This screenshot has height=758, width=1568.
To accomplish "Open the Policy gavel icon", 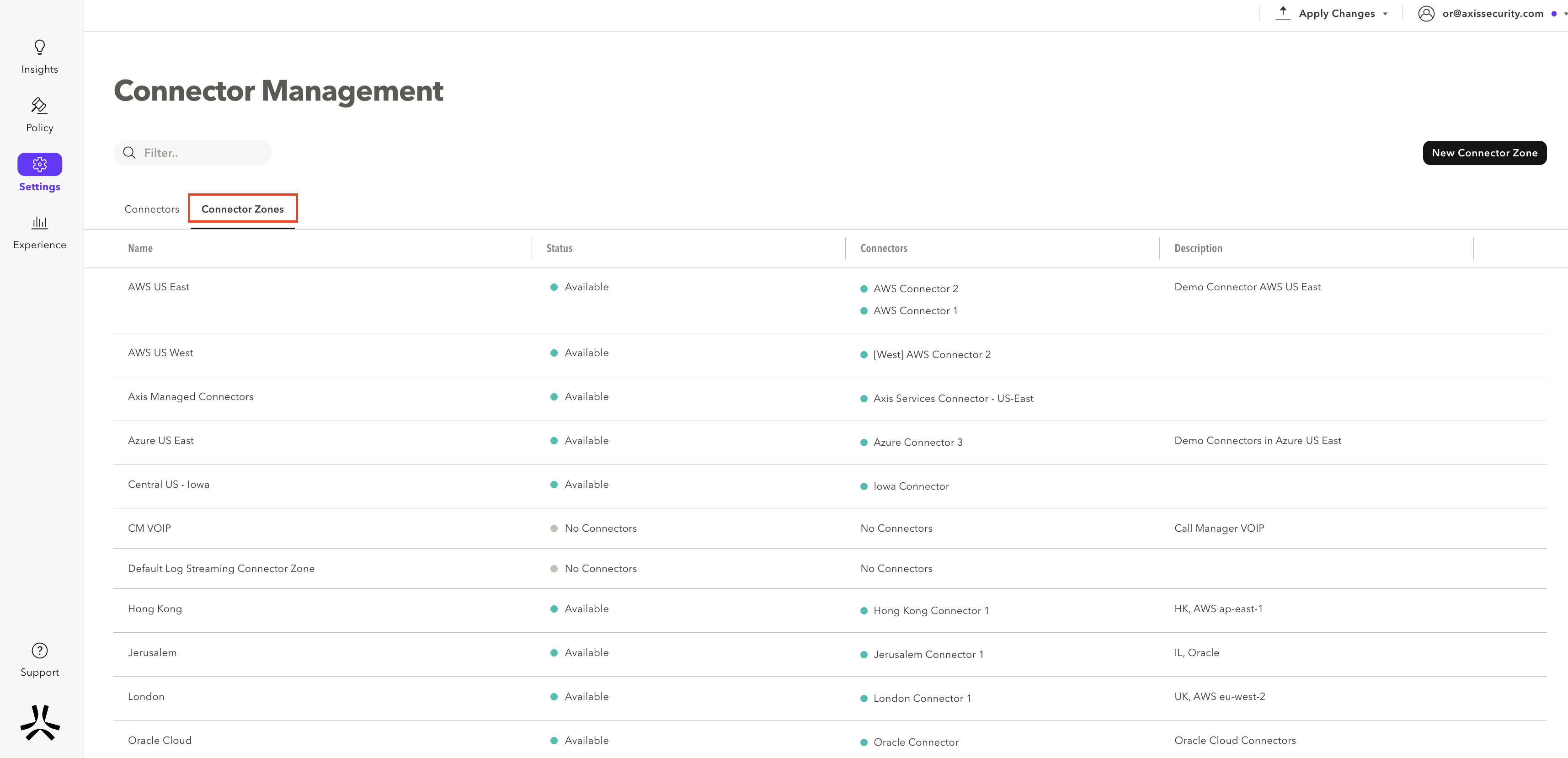I will point(40,106).
